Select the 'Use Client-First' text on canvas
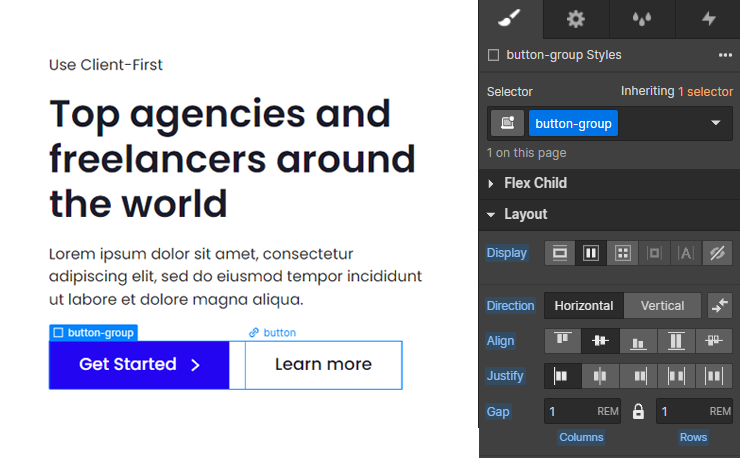 point(106,65)
